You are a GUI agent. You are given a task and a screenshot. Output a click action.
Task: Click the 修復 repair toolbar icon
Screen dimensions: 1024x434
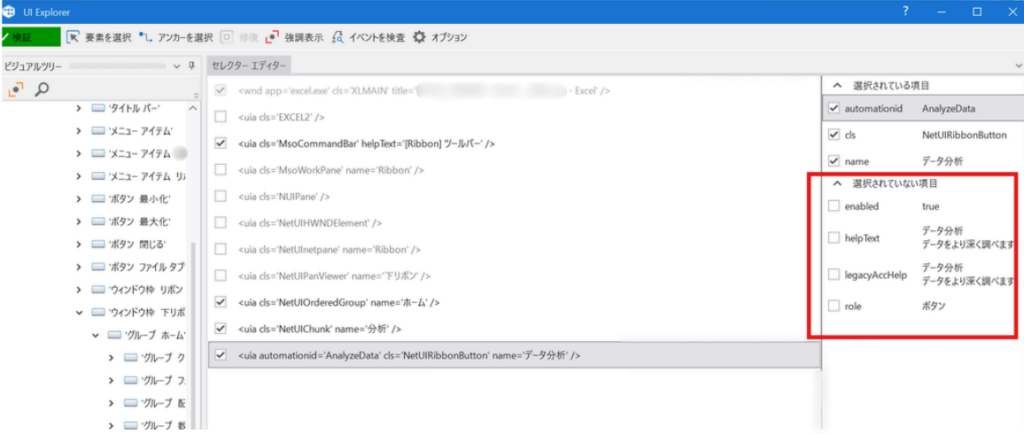[226, 37]
